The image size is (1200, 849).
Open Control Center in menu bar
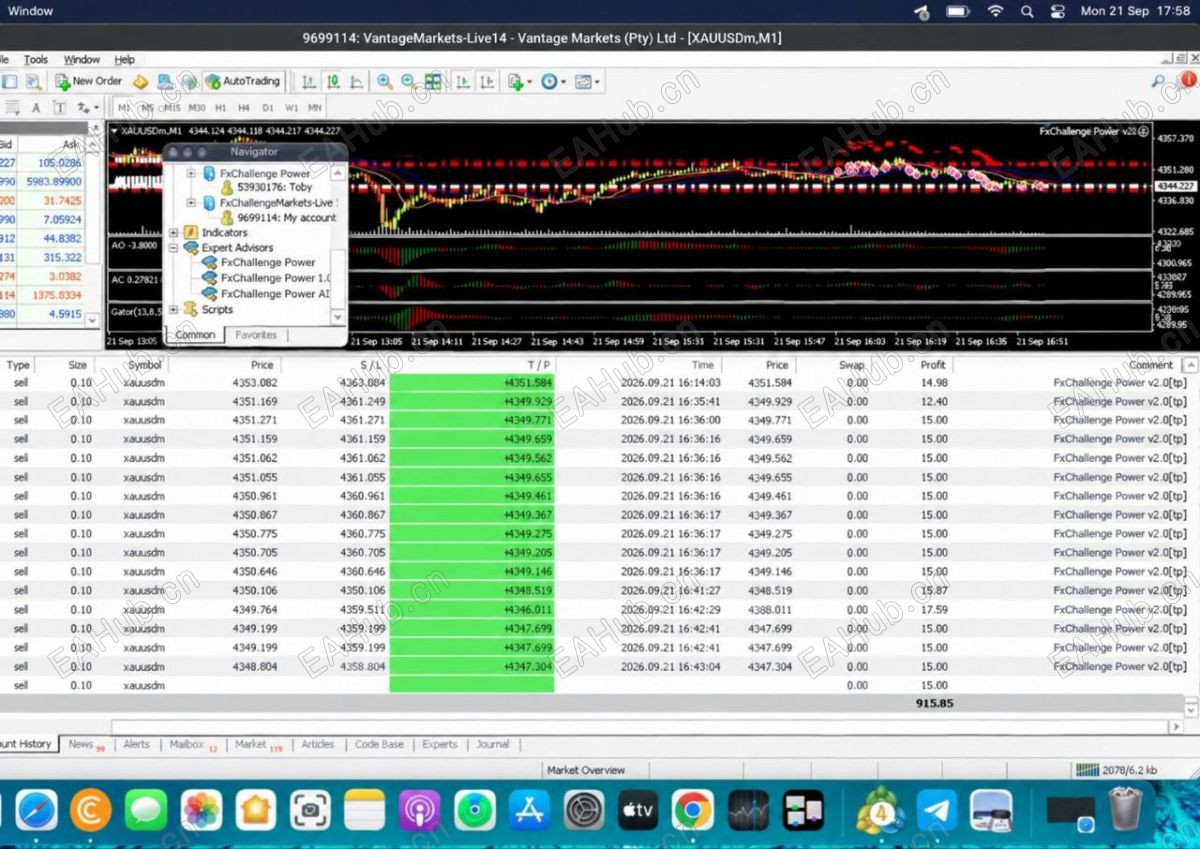pos(1058,11)
